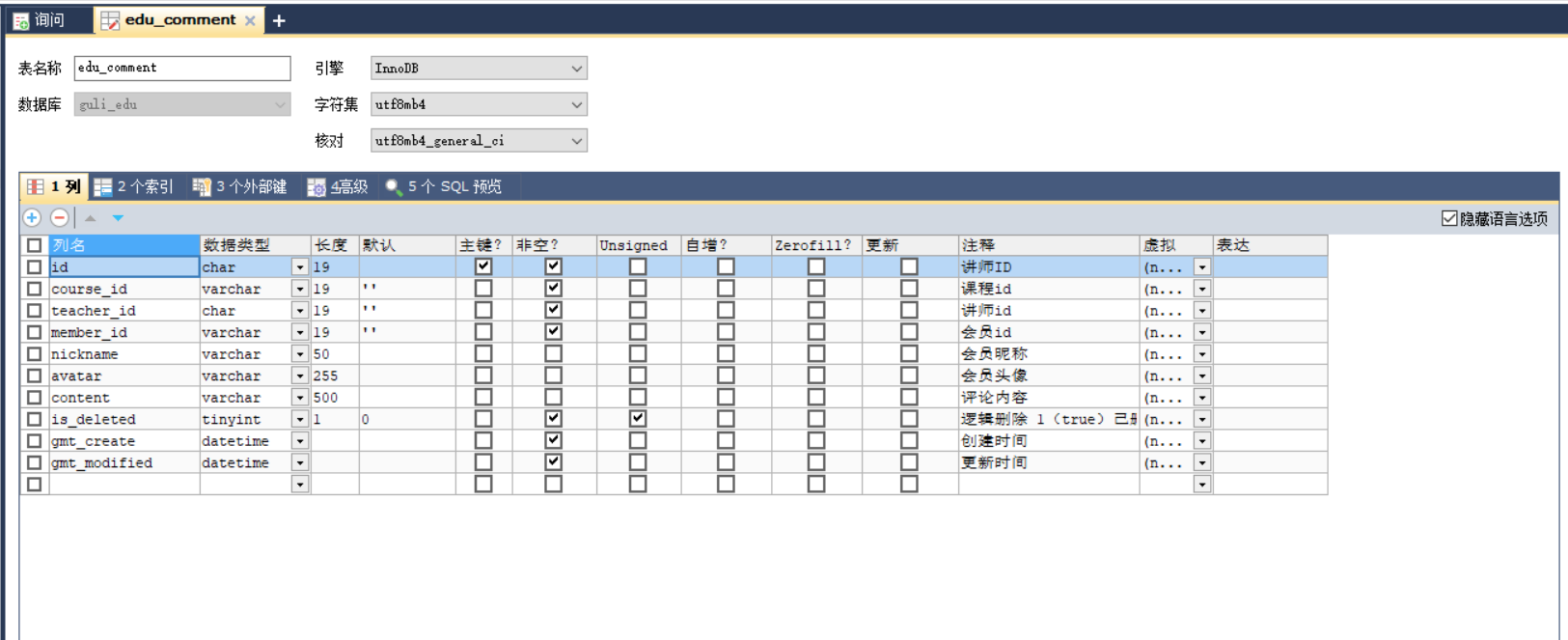Click the 数据类型 column header
The height and width of the screenshot is (640, 1568).
point(255,245)
